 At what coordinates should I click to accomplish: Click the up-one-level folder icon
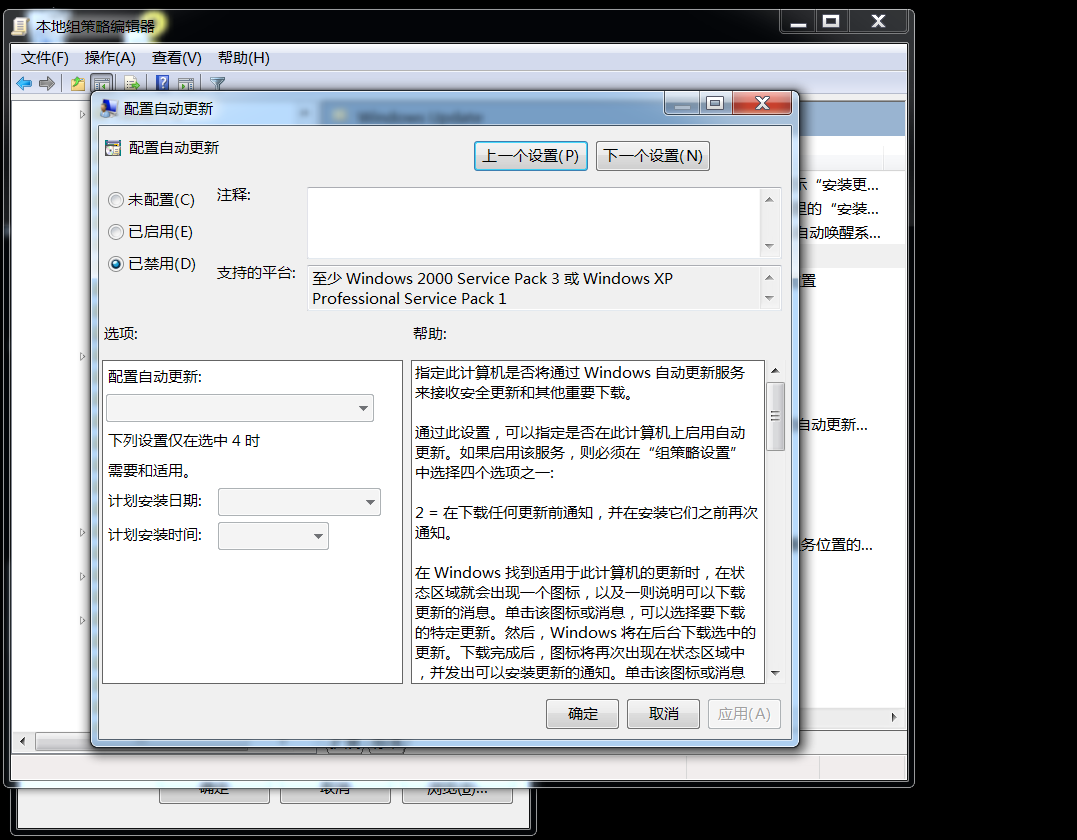pos(78,84)
